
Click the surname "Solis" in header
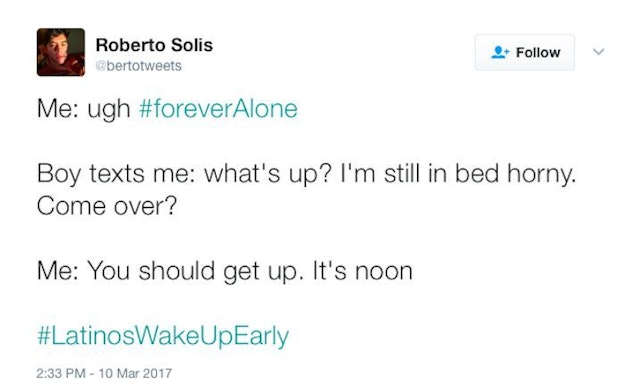(192, 45)
